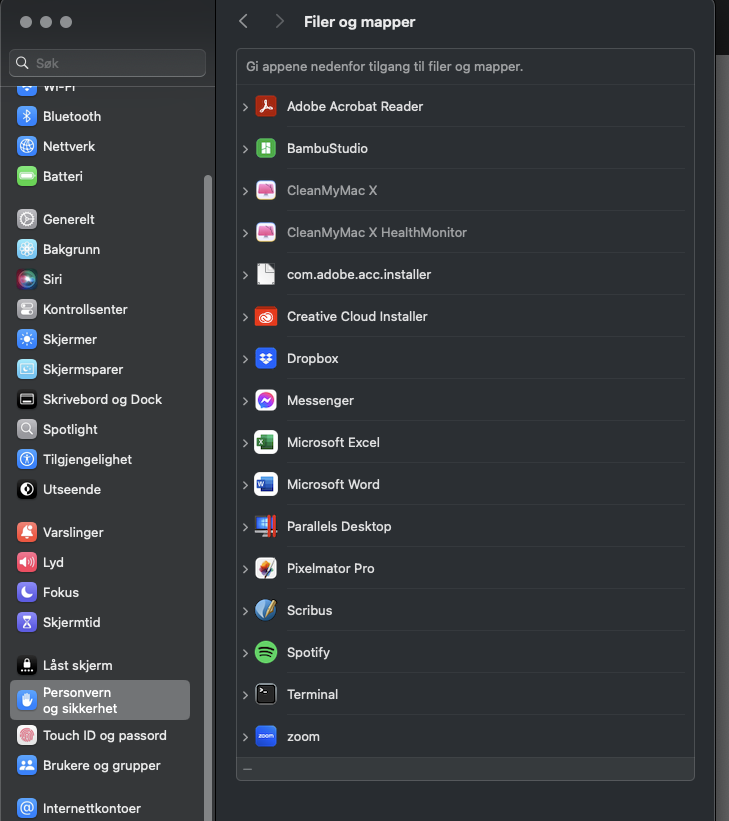
Task: Expand the Terminal row chevron
Action: pos(245,695)
